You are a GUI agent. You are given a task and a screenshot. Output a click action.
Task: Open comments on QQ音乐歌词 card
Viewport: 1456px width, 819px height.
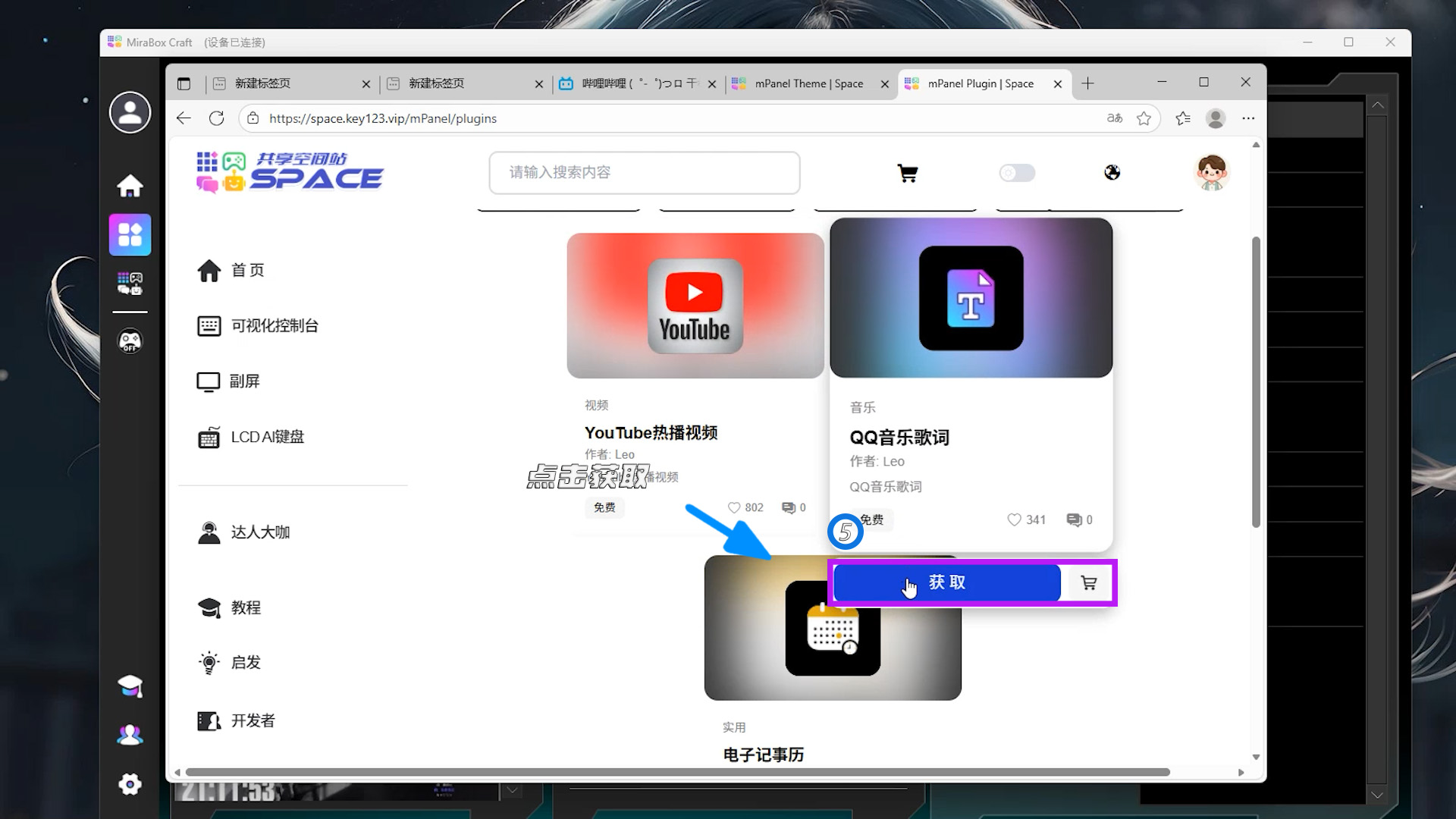coord(1074,519)
